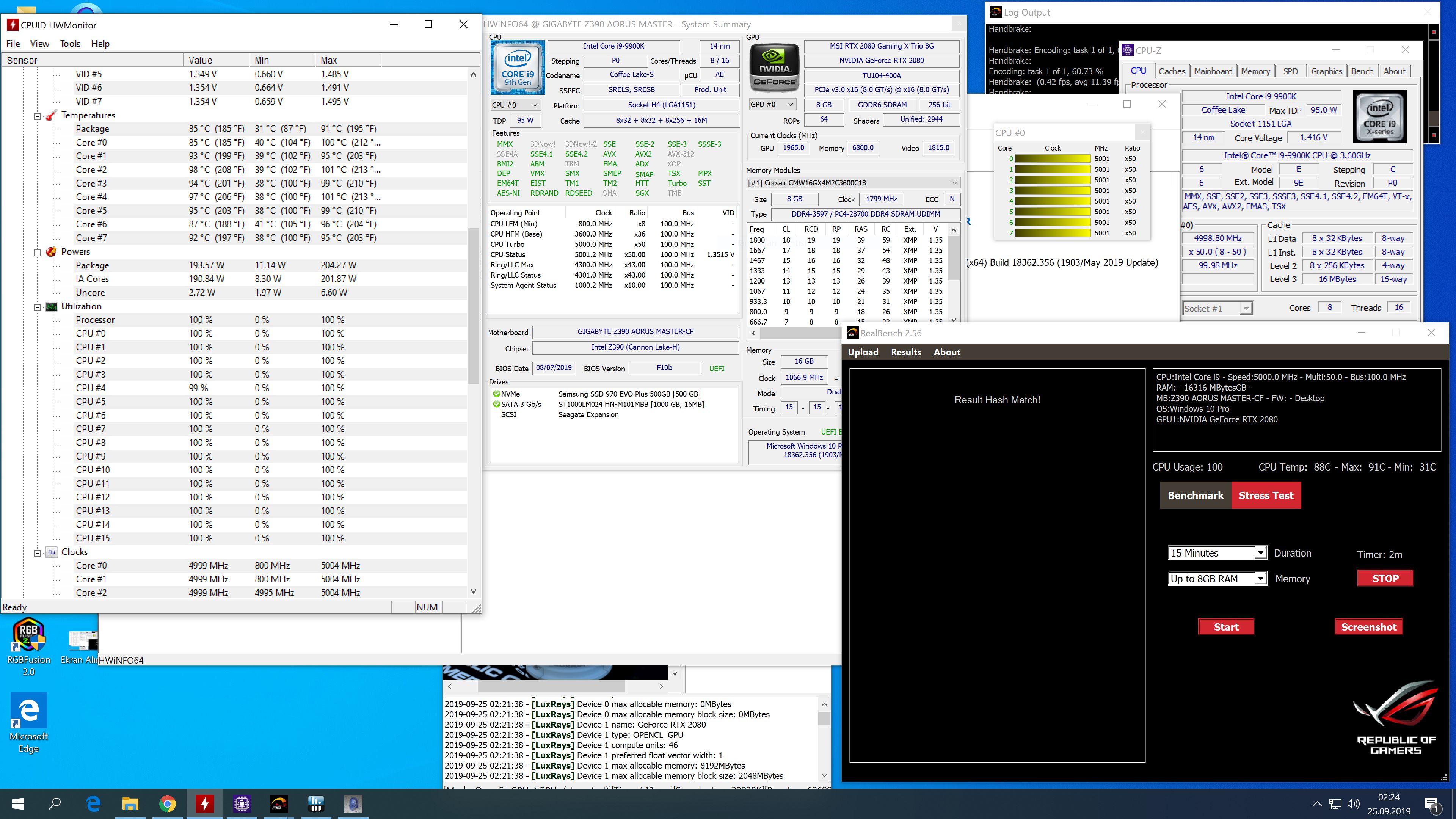Switch to the SPD tab in CPU-Z
Image resolution: width=1456 pixels, height=819 pixels.
tap(1290, 71)
